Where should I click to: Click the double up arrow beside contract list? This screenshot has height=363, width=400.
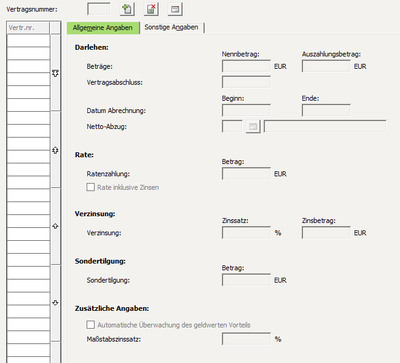point(55,150)
